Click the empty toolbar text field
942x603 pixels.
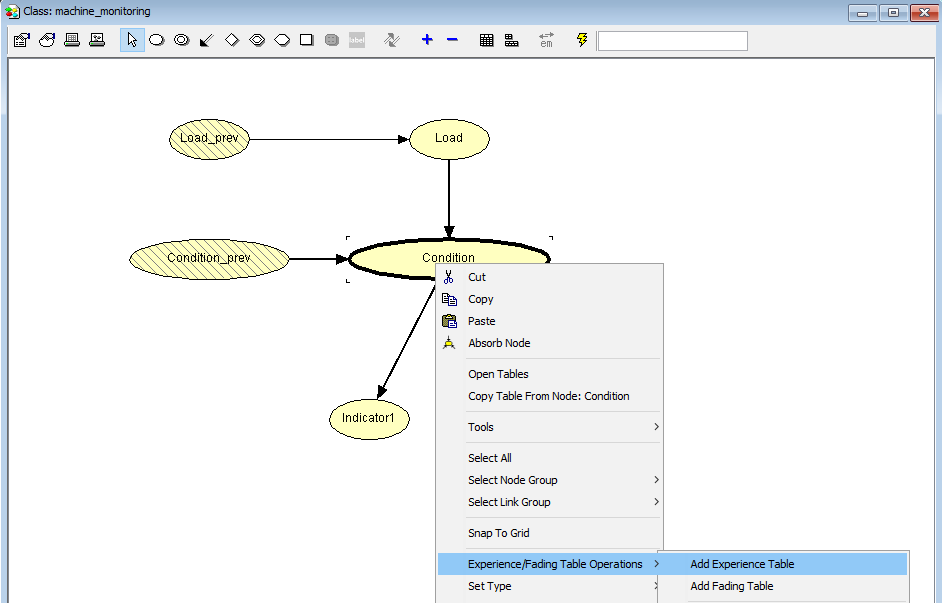(673, 41)
